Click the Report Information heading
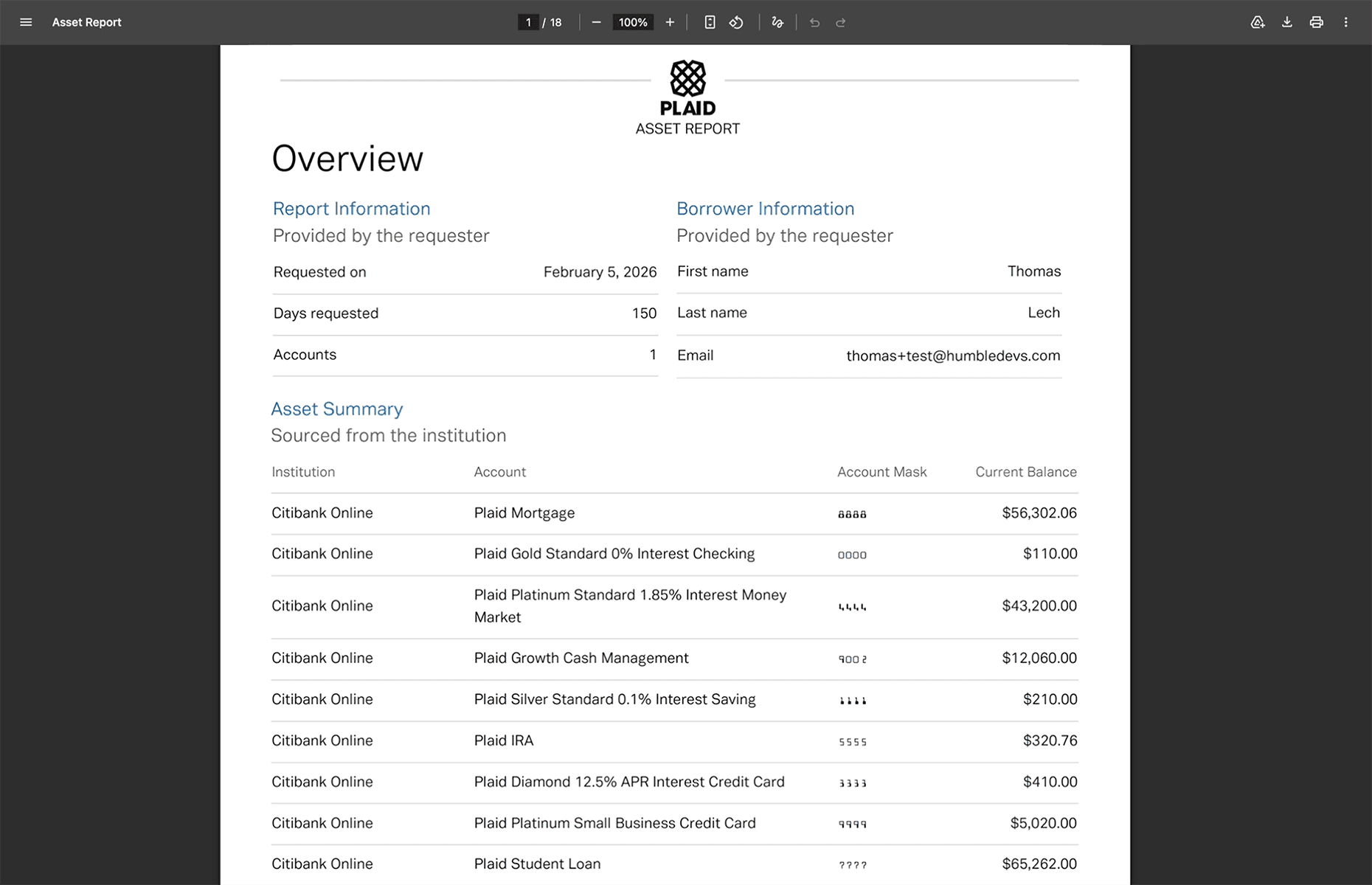 coord(351,209)
